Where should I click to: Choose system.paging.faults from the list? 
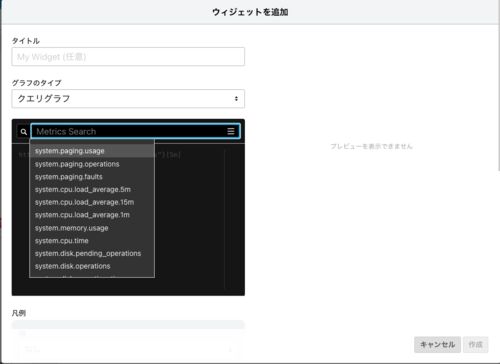coord(92,177)
